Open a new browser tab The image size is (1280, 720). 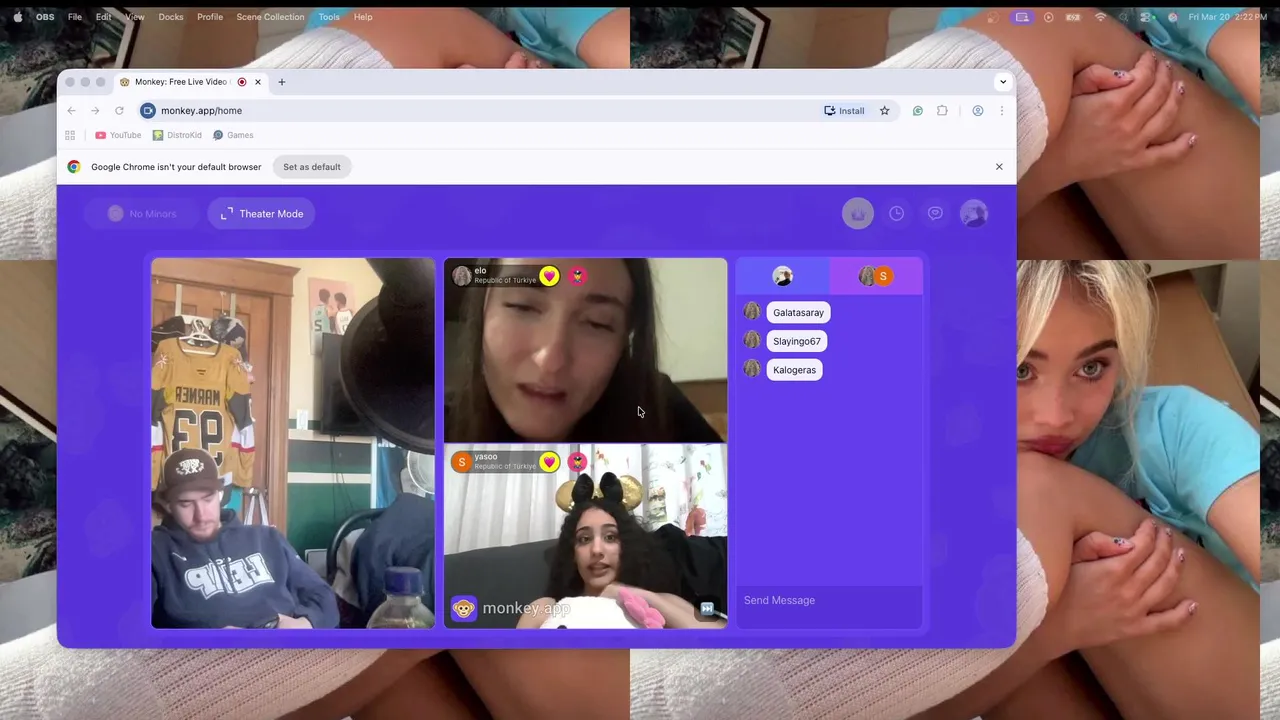pyautogui.click(x=282, y=82)
